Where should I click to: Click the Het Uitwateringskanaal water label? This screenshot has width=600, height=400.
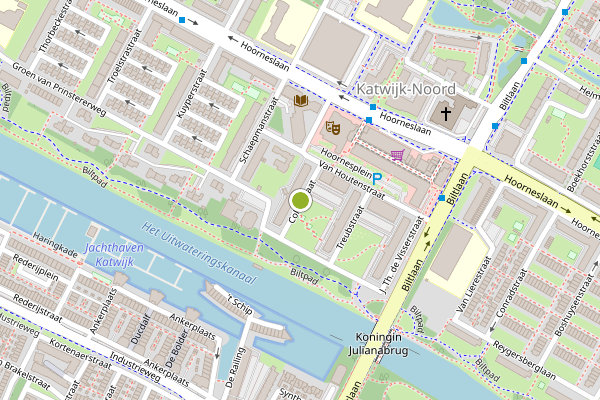[x=199, y=254]
